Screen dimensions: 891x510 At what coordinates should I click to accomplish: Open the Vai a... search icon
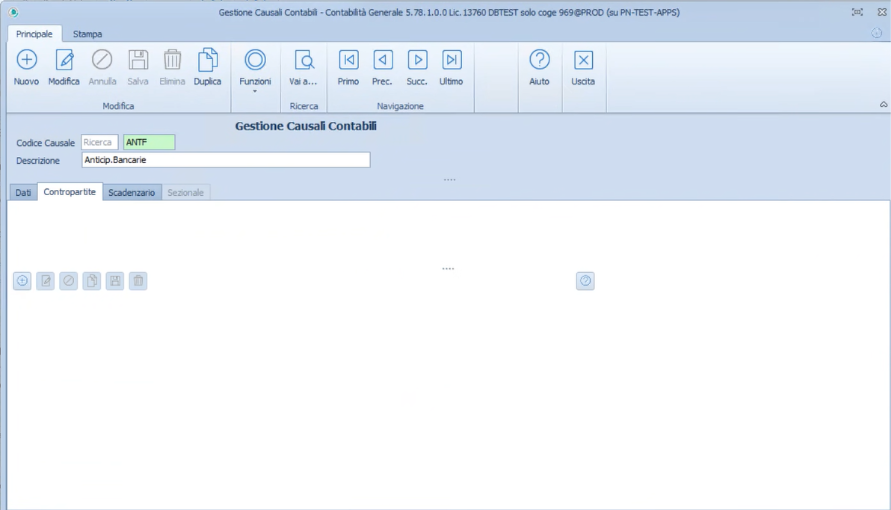(x=304, y=60)
